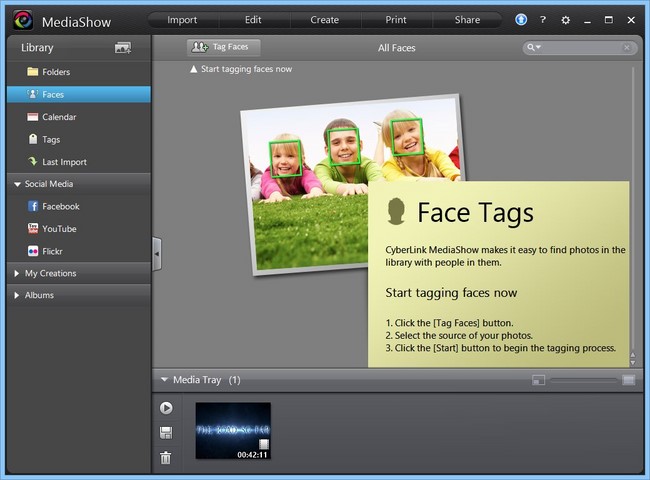The height and width of the screenshot is (480, 650).
Task: Expand the My Creations section
Action: (17, 273)
